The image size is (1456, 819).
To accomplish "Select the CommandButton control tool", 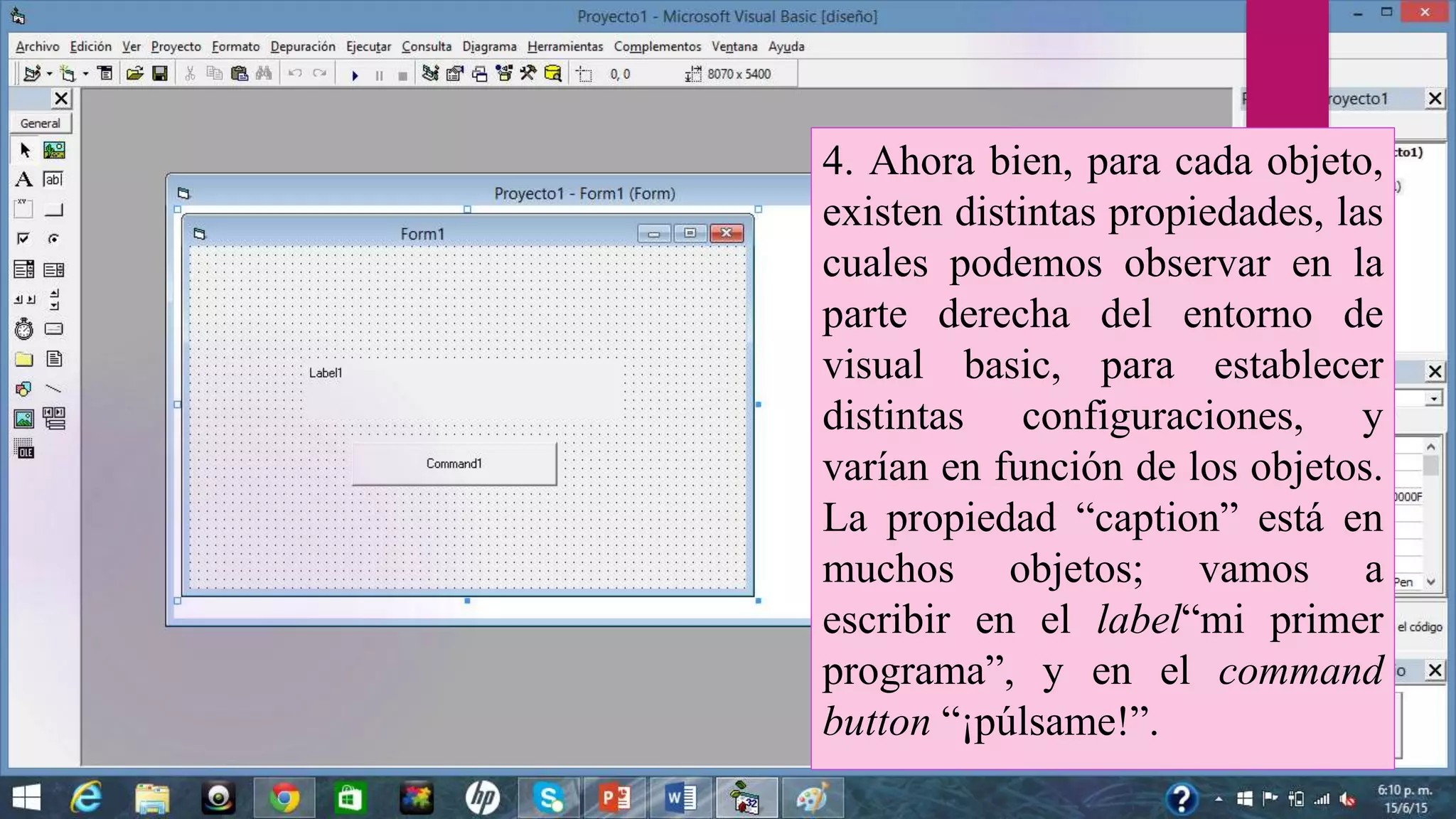I will [x=54, y=209].
